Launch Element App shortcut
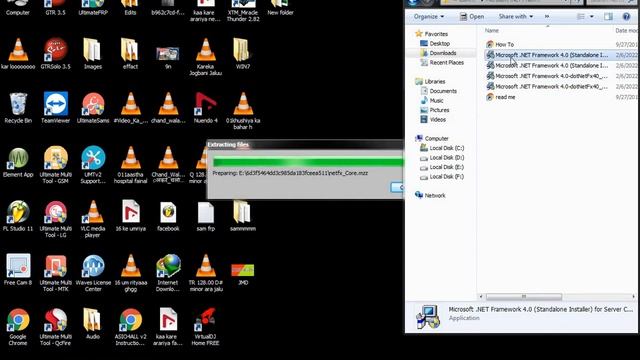 18,162
